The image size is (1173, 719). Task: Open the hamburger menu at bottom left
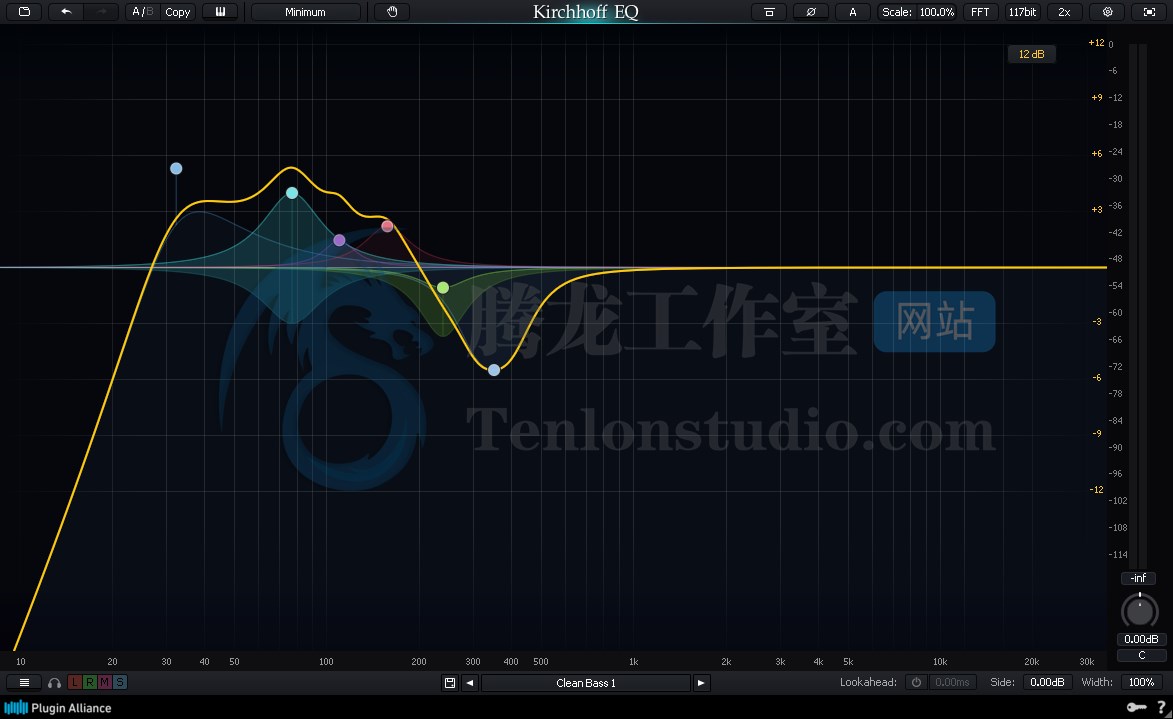(24, 682)
